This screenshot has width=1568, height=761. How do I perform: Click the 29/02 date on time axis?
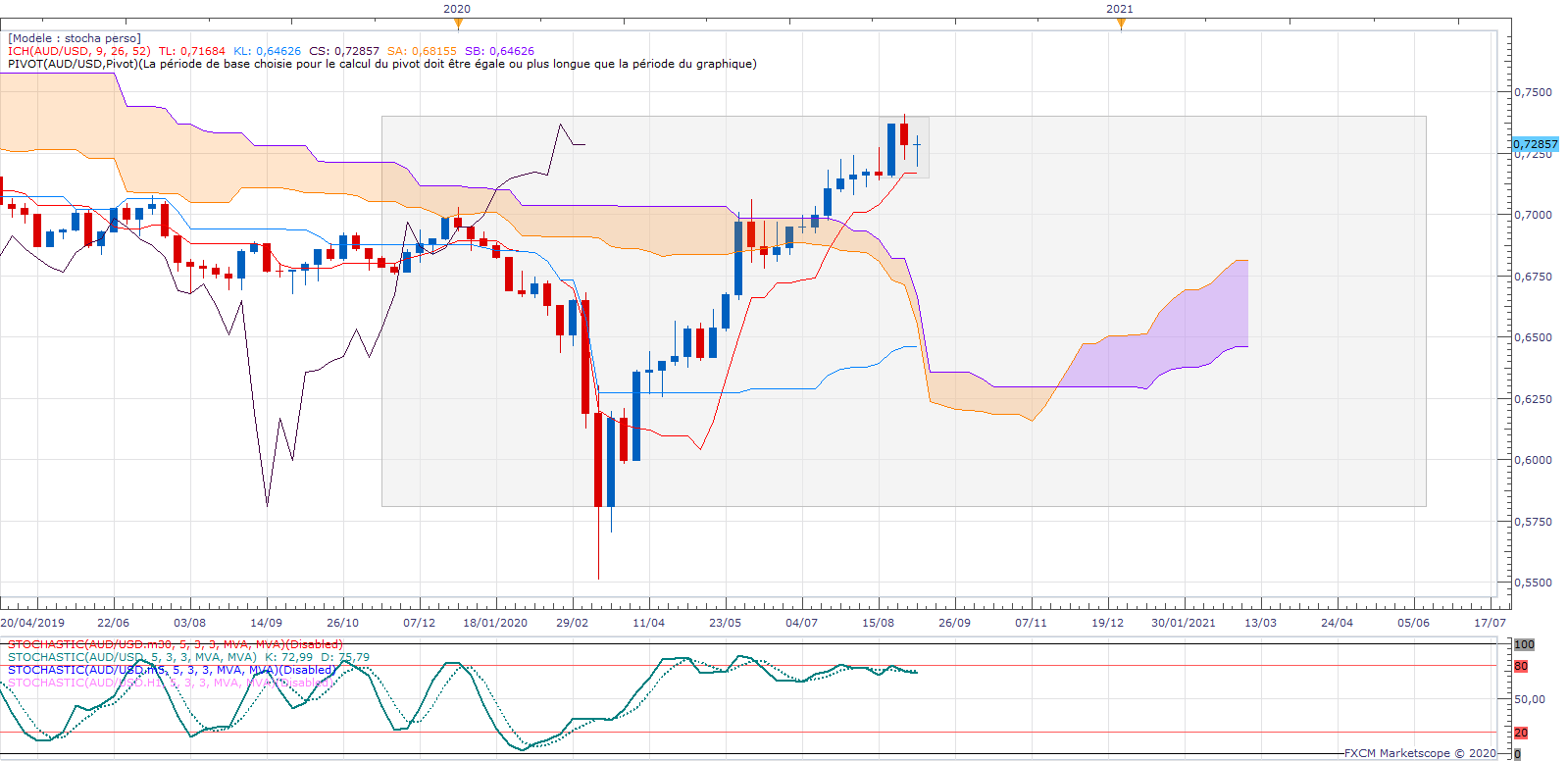[x=572, y=623]
